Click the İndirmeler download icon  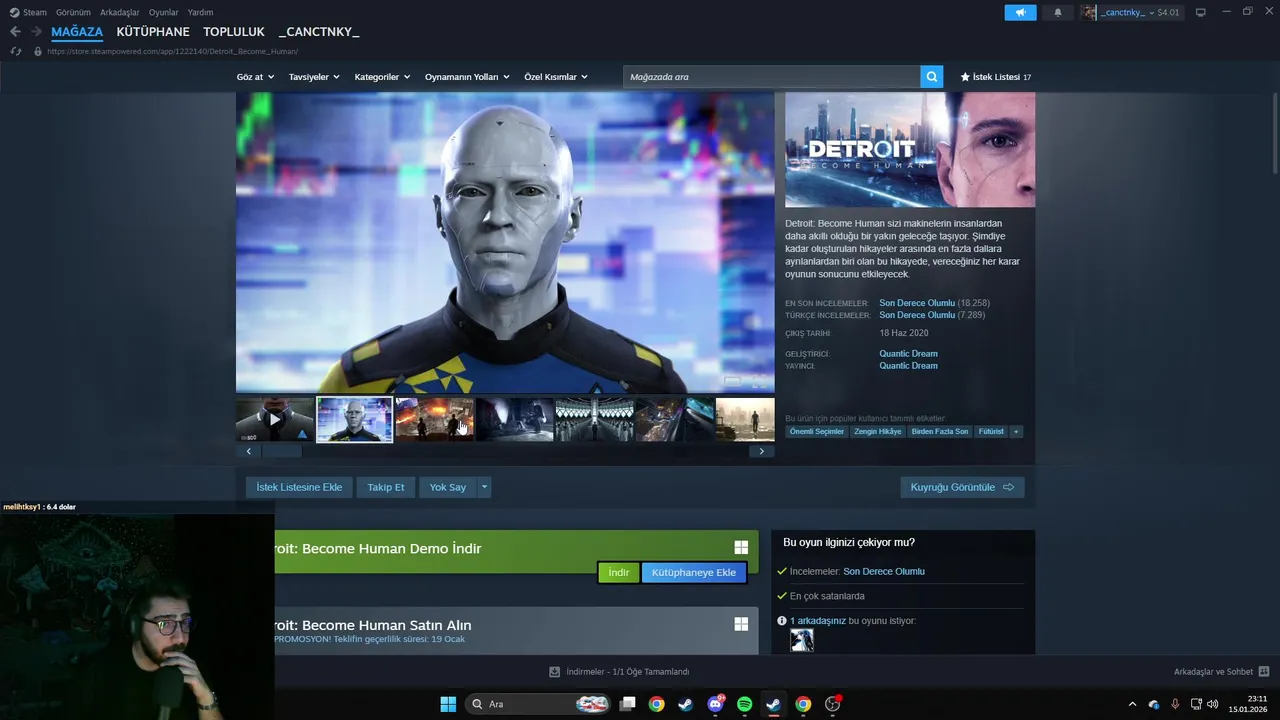[555, 672]
